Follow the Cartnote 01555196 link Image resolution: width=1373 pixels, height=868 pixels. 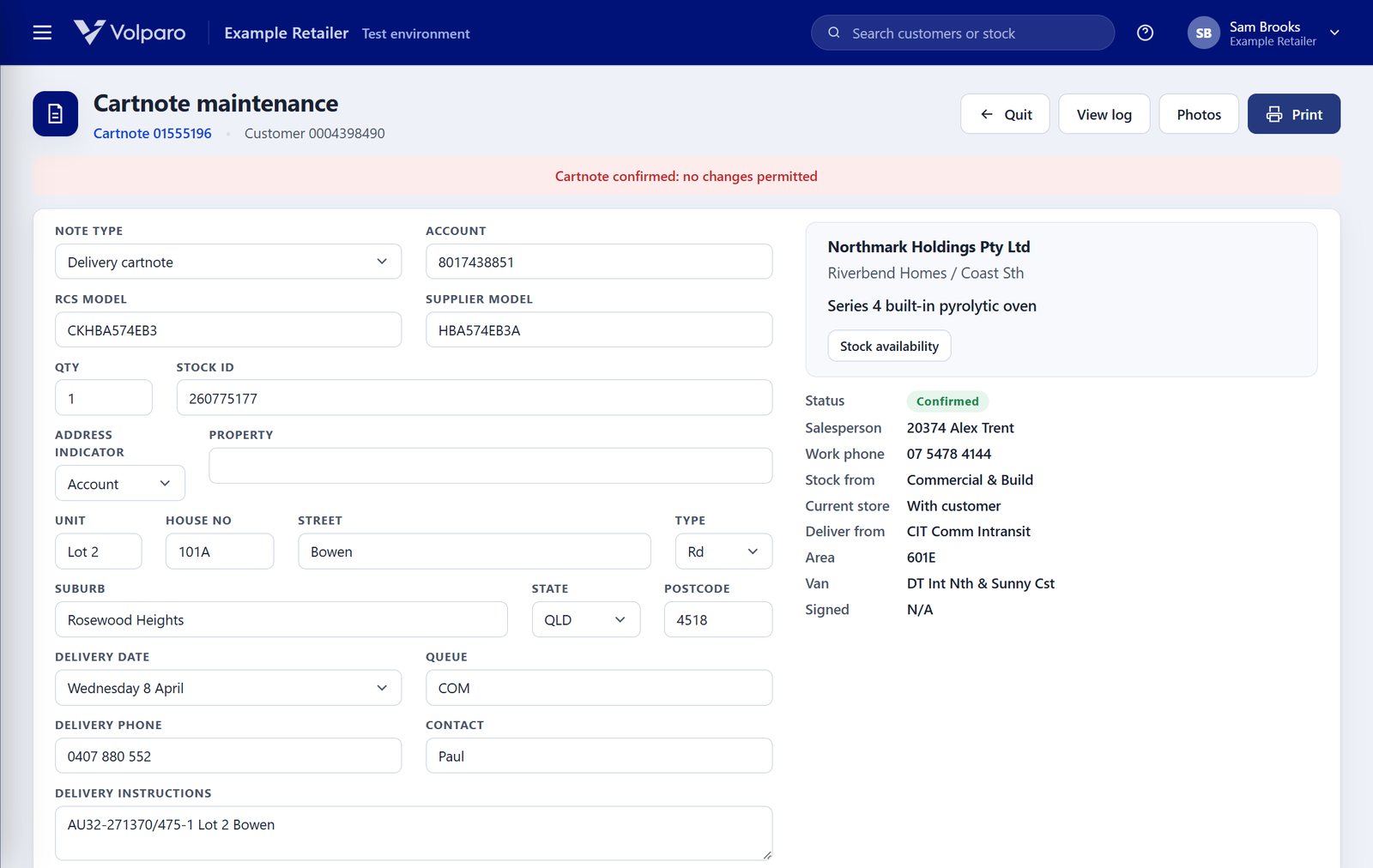click(x=152, y=133)
